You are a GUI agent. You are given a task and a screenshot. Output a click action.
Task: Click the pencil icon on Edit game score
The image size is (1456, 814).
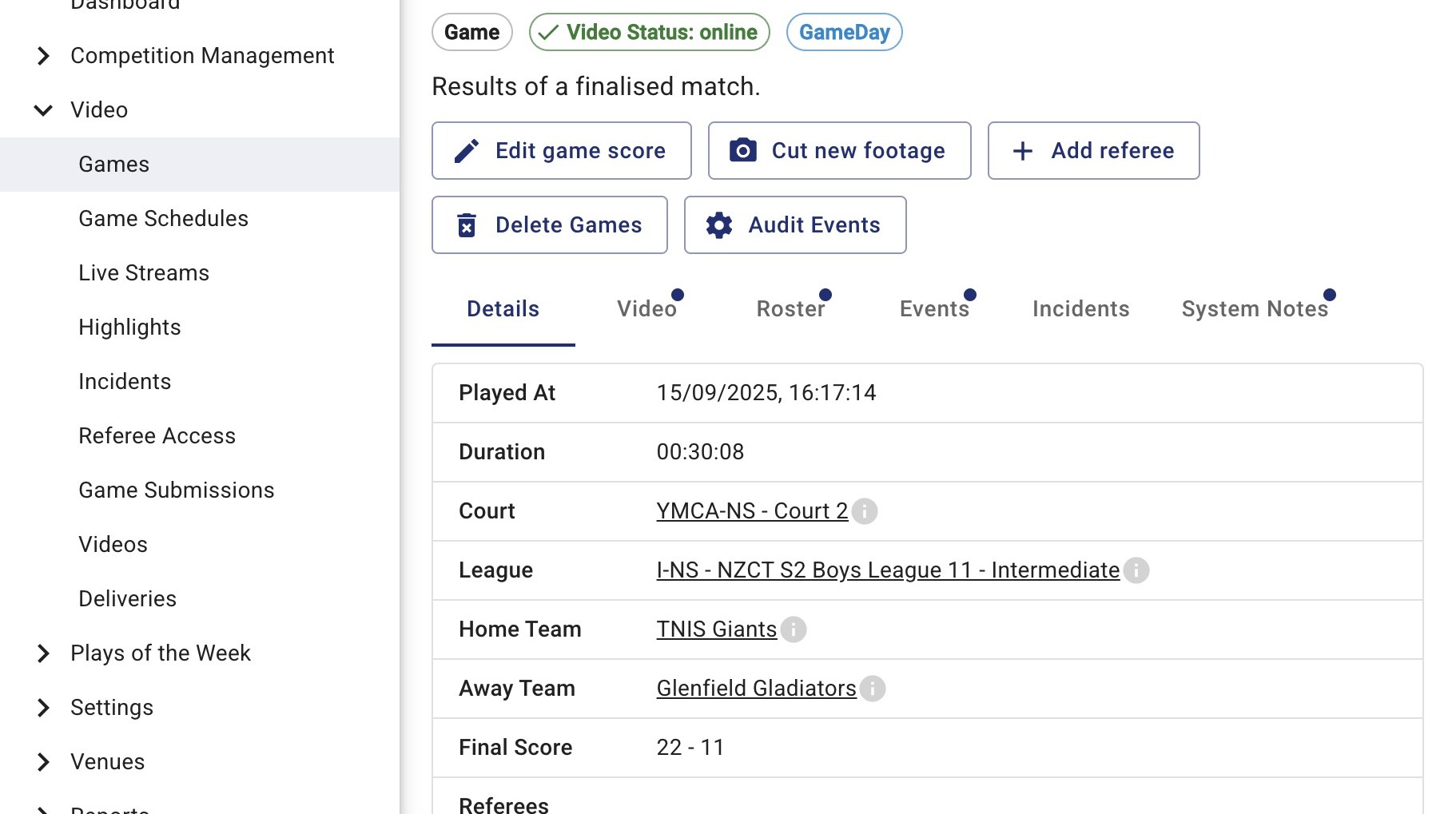point(467,151)
